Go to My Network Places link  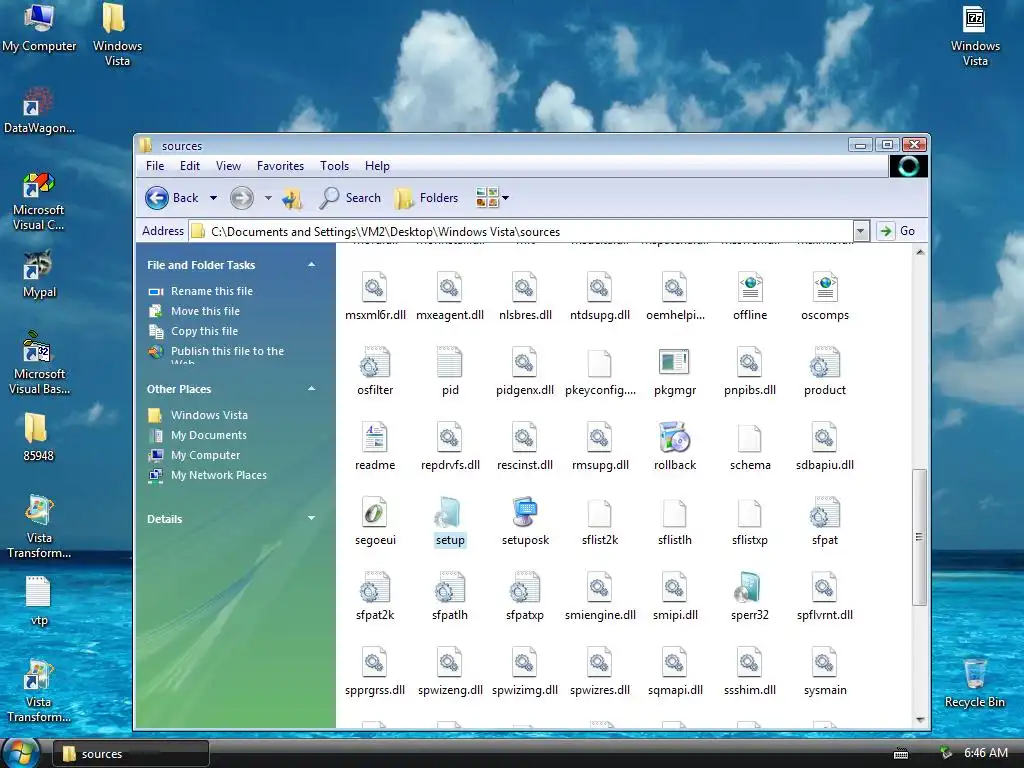click(x=219, y=475)
